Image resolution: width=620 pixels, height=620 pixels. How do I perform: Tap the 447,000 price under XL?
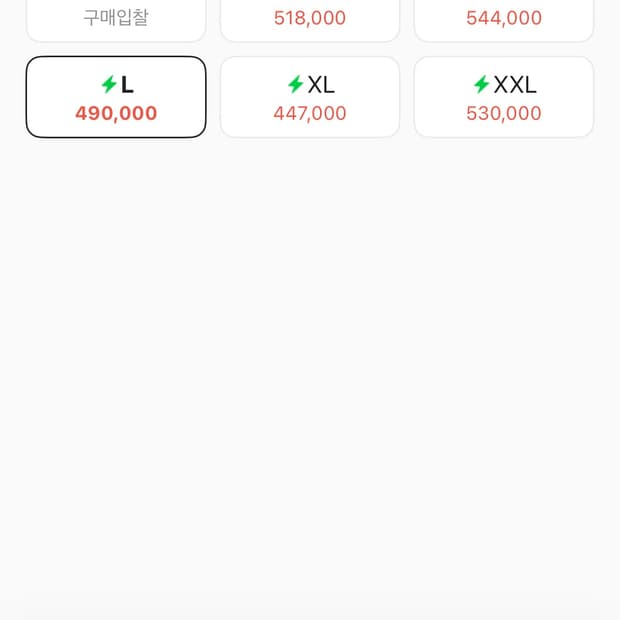[x=310, y=114]
